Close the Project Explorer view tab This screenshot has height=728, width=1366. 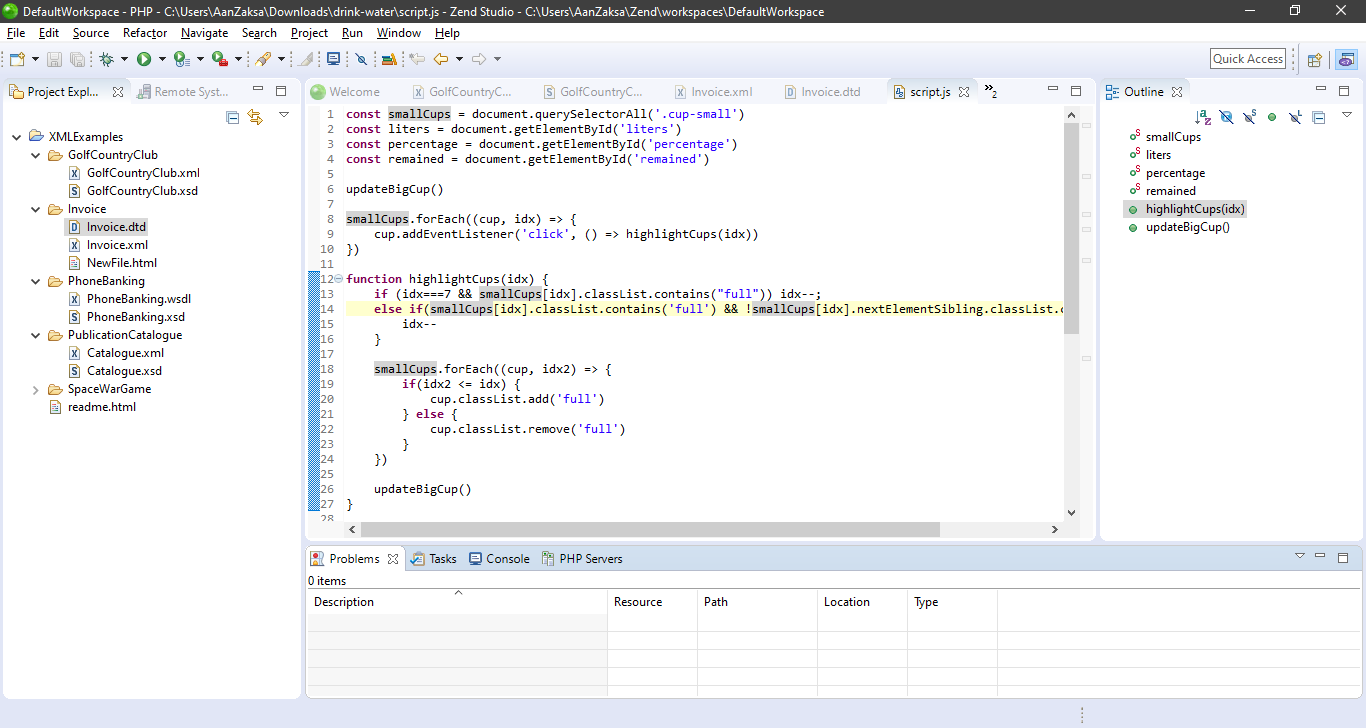[x=118, y=92]
